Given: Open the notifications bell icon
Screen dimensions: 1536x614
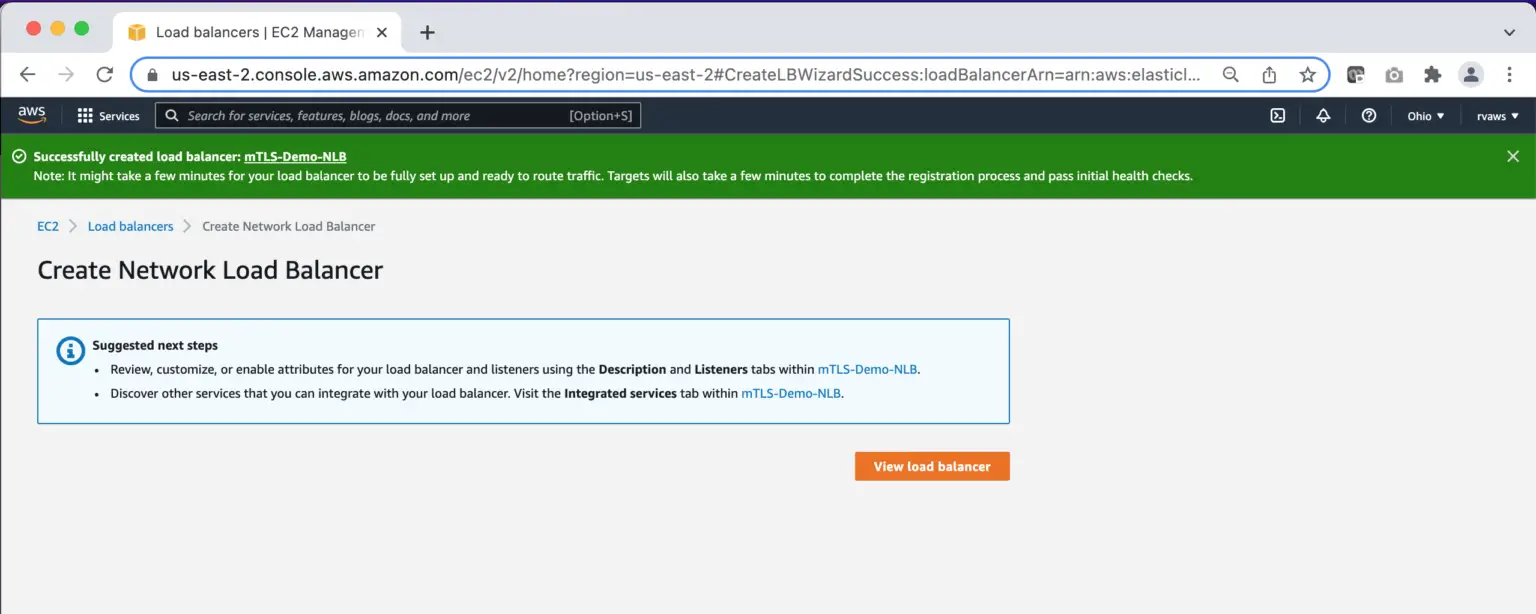Looking at the screenshot, I should pos(1323,116).
